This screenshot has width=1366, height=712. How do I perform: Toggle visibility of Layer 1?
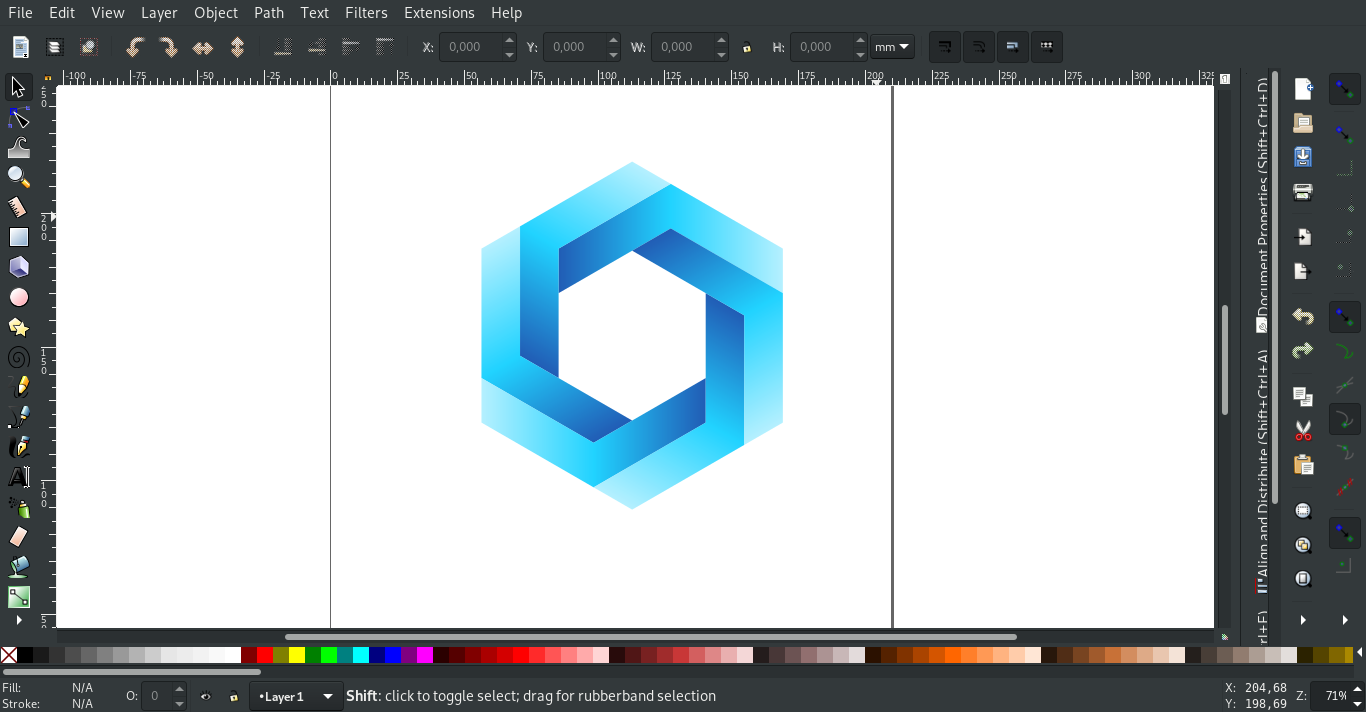pyautogui.click(x=206, y=696)
